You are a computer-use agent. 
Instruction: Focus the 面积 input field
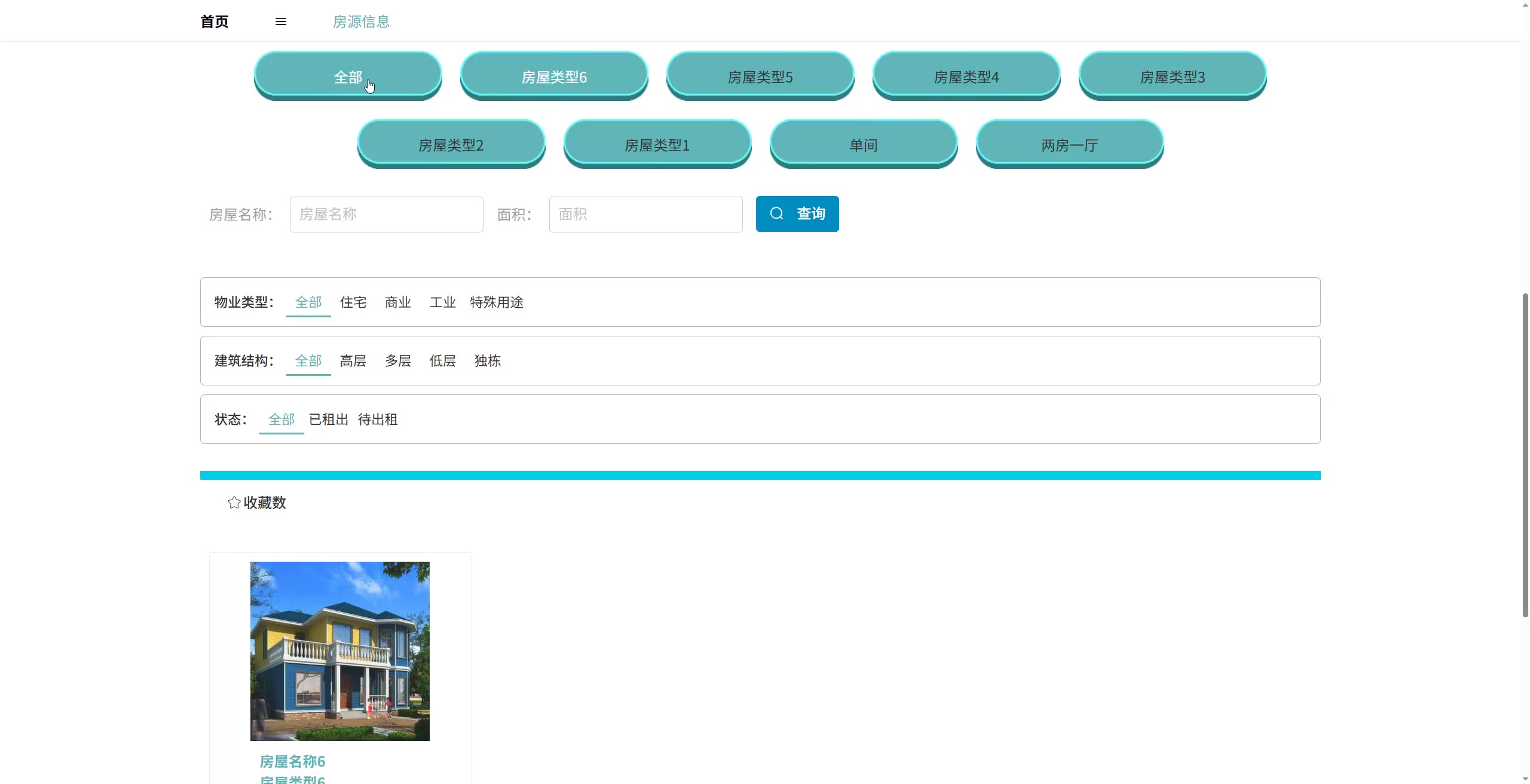pyautogui.click(x=645, y=215)
